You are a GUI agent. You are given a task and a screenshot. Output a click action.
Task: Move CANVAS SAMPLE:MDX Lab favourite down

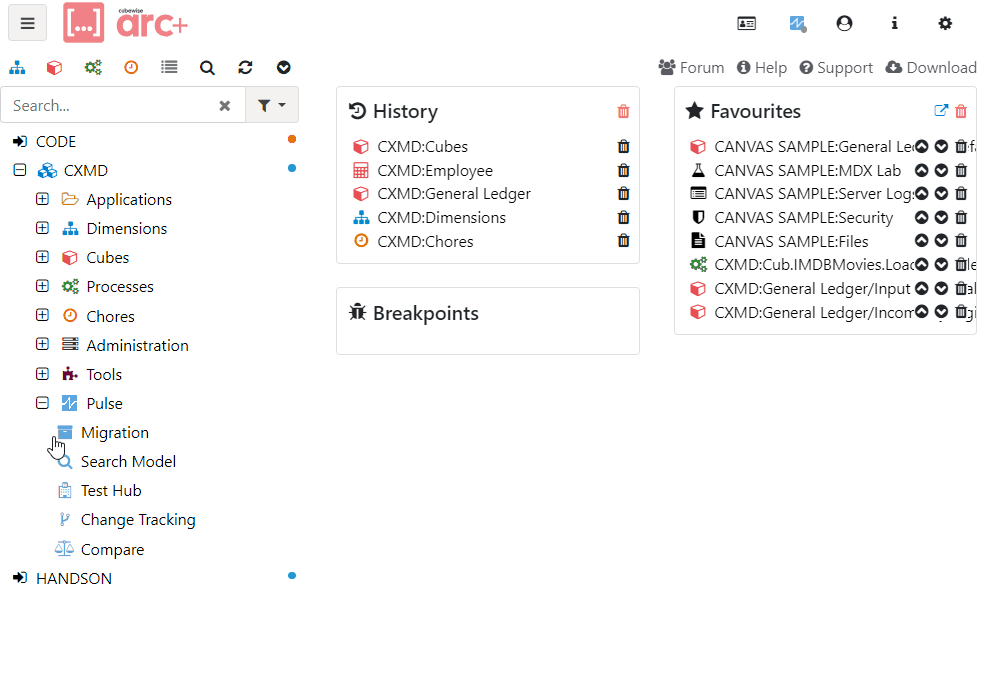pyautogui.click(x=941, y=171)
